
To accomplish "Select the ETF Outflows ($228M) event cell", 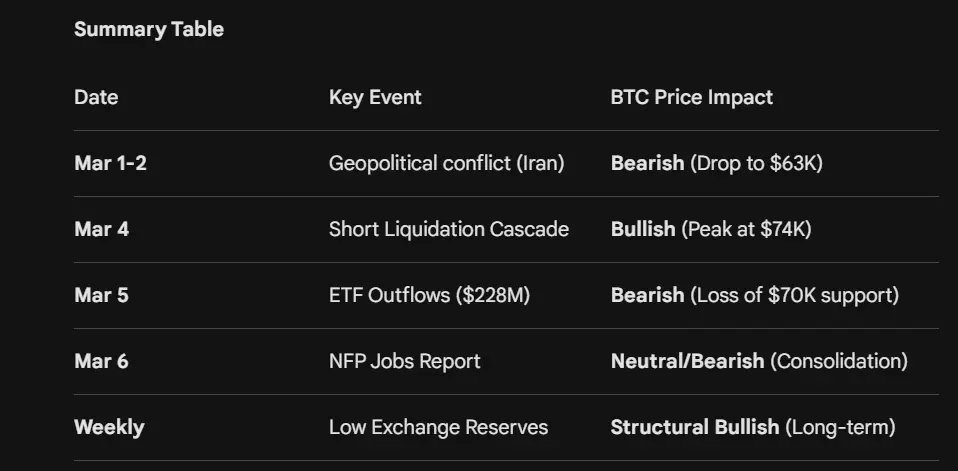I will click(x=427, y=295).
